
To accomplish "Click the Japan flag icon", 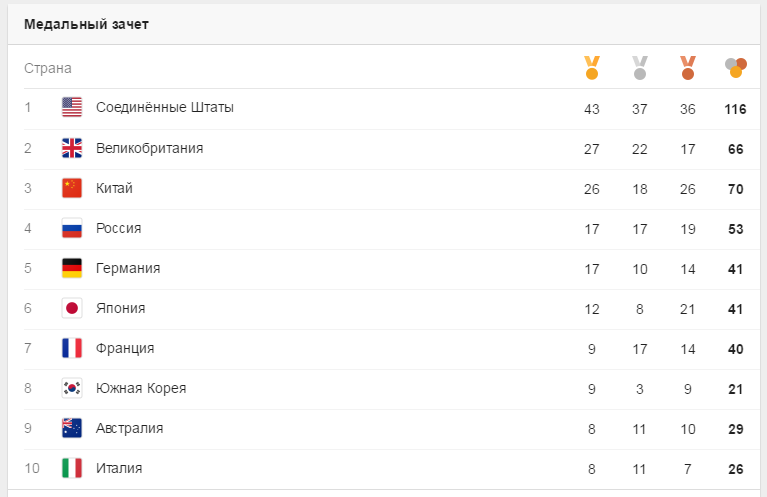I will click(72, 308).
